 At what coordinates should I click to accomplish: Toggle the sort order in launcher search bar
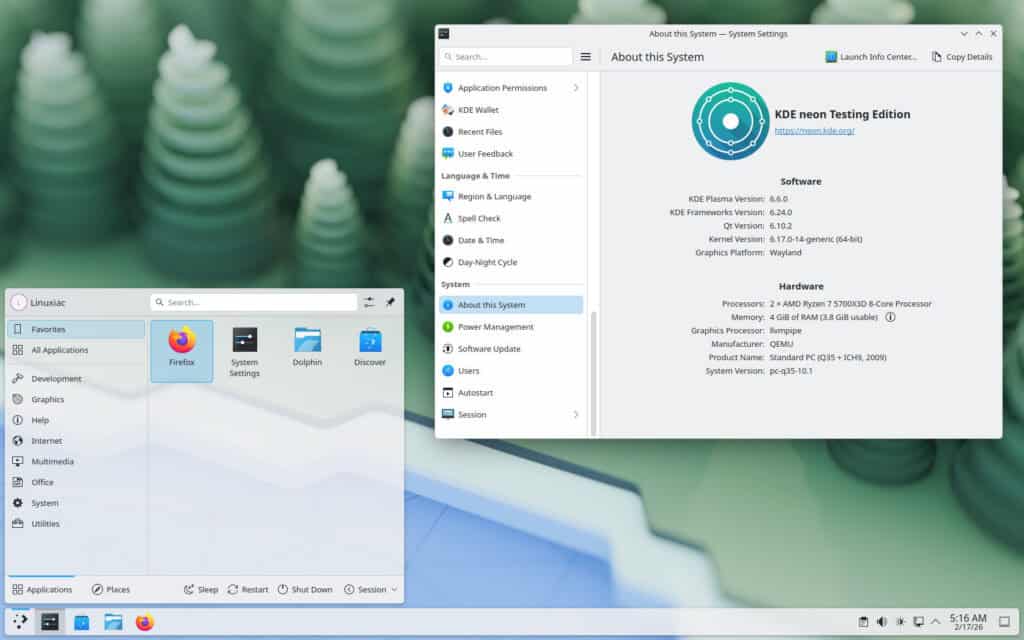(x=368, y=302)
